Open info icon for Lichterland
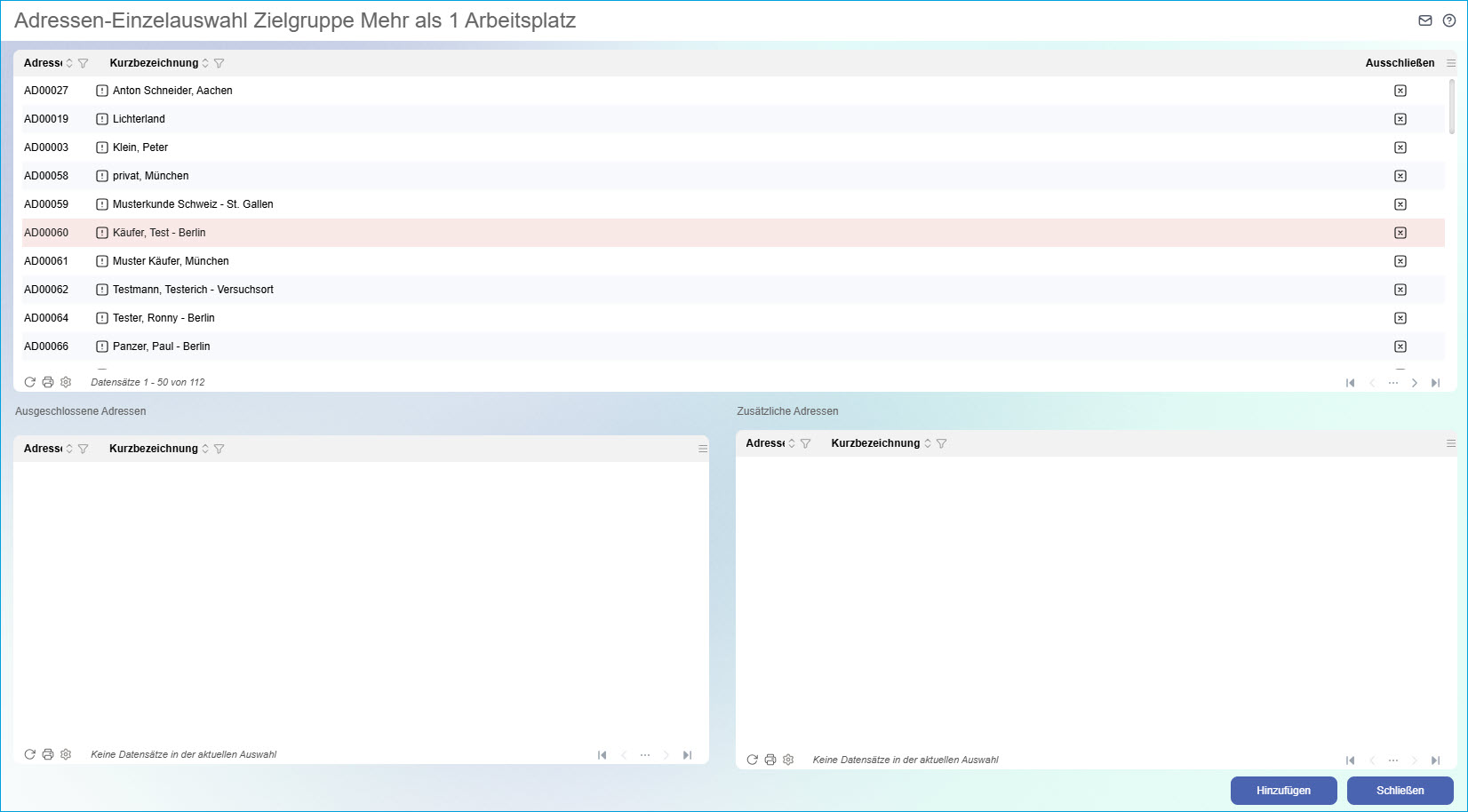The image size is (1468, 812). click(x=102, y=119)
